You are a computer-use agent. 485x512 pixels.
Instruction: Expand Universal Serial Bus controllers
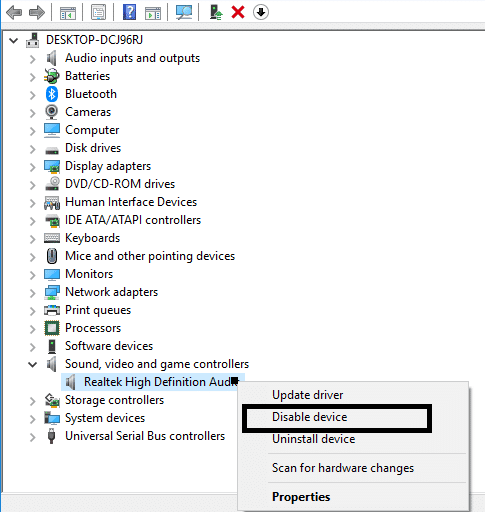32,437
